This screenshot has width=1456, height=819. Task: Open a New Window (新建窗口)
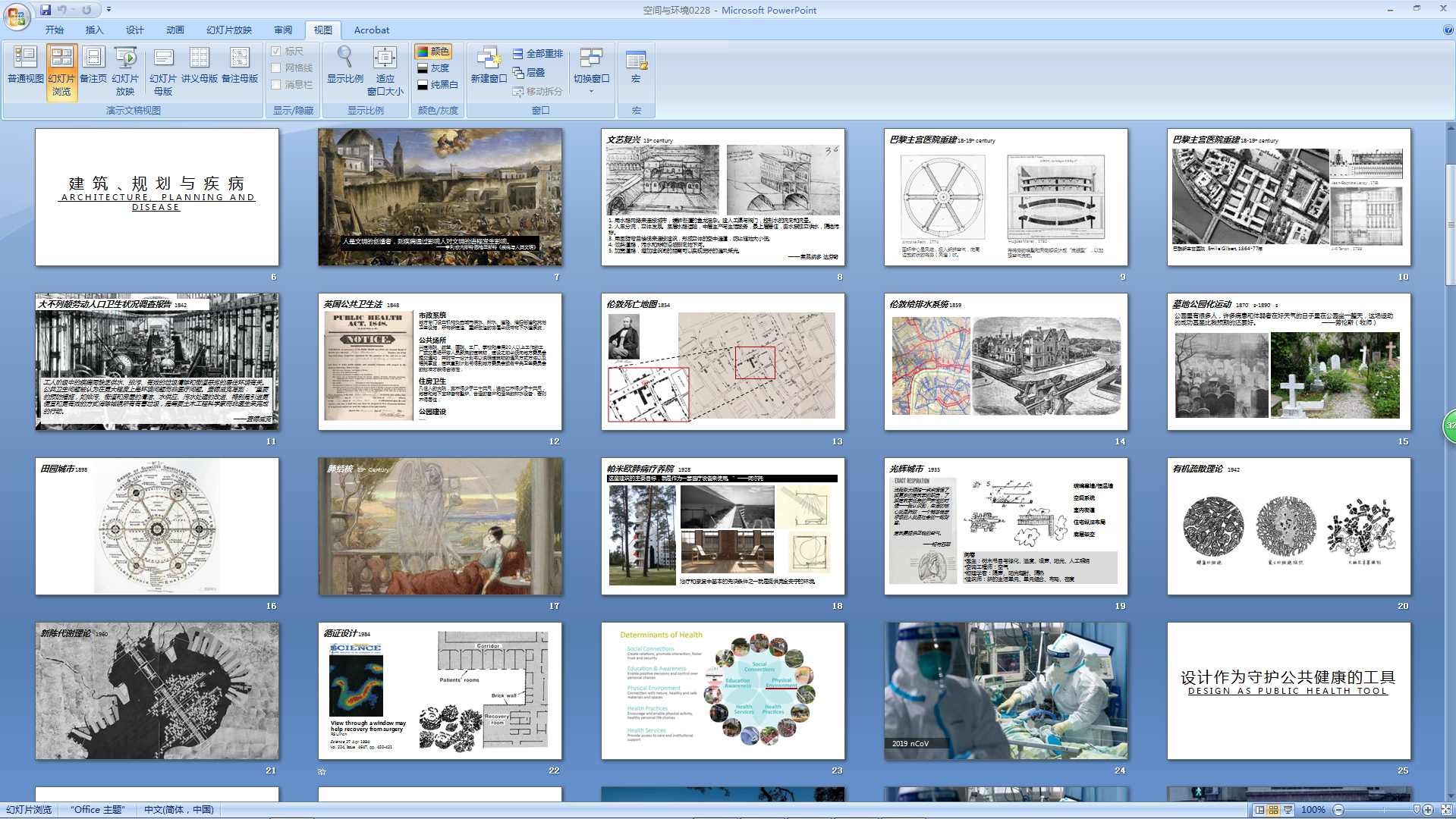click(488, 65)
